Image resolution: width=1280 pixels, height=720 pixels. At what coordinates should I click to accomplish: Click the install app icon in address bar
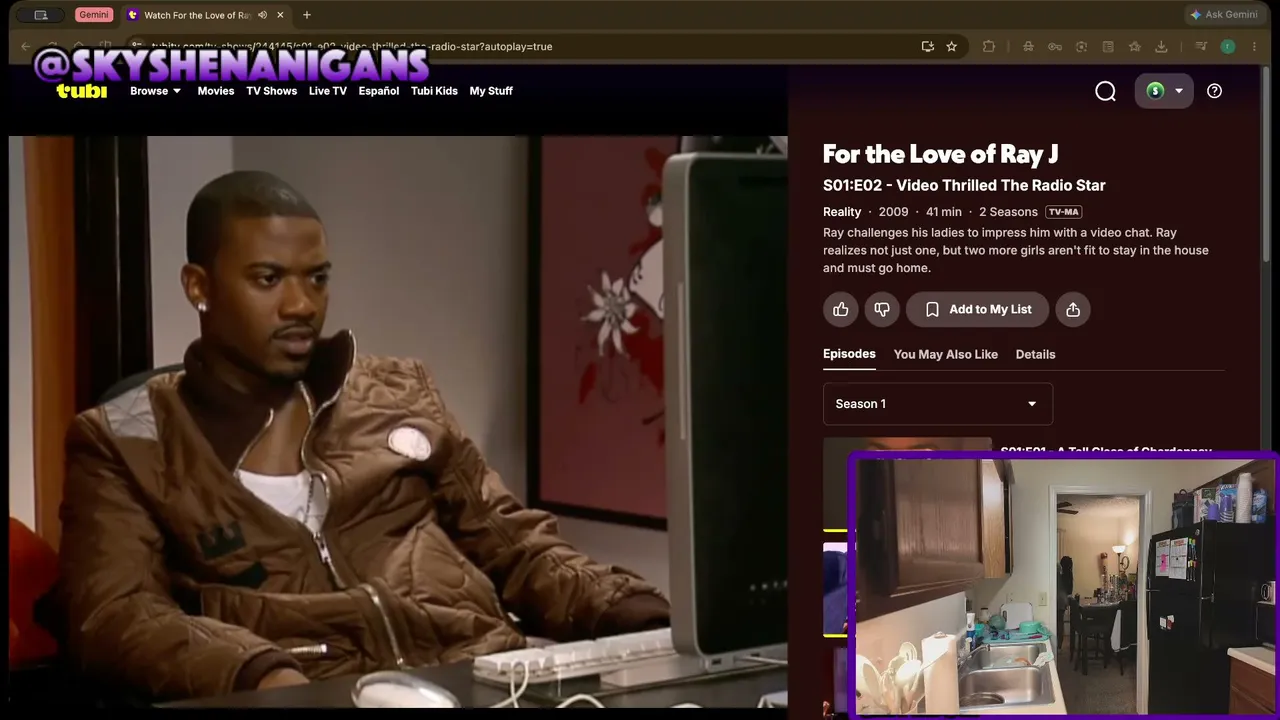928,46
